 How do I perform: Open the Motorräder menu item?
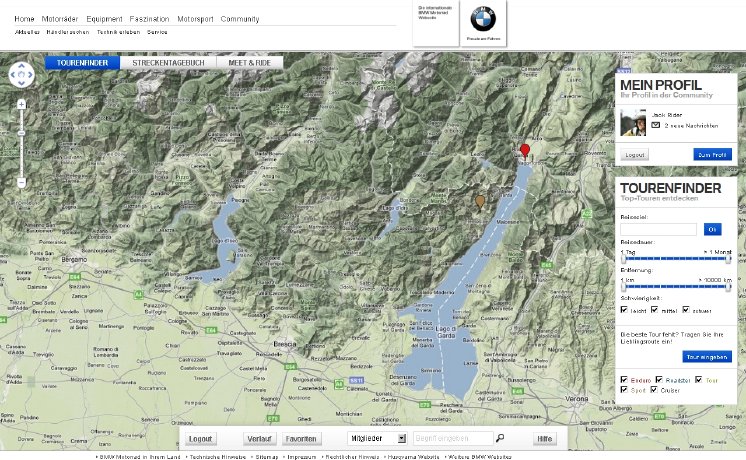(x=59, y=19)
